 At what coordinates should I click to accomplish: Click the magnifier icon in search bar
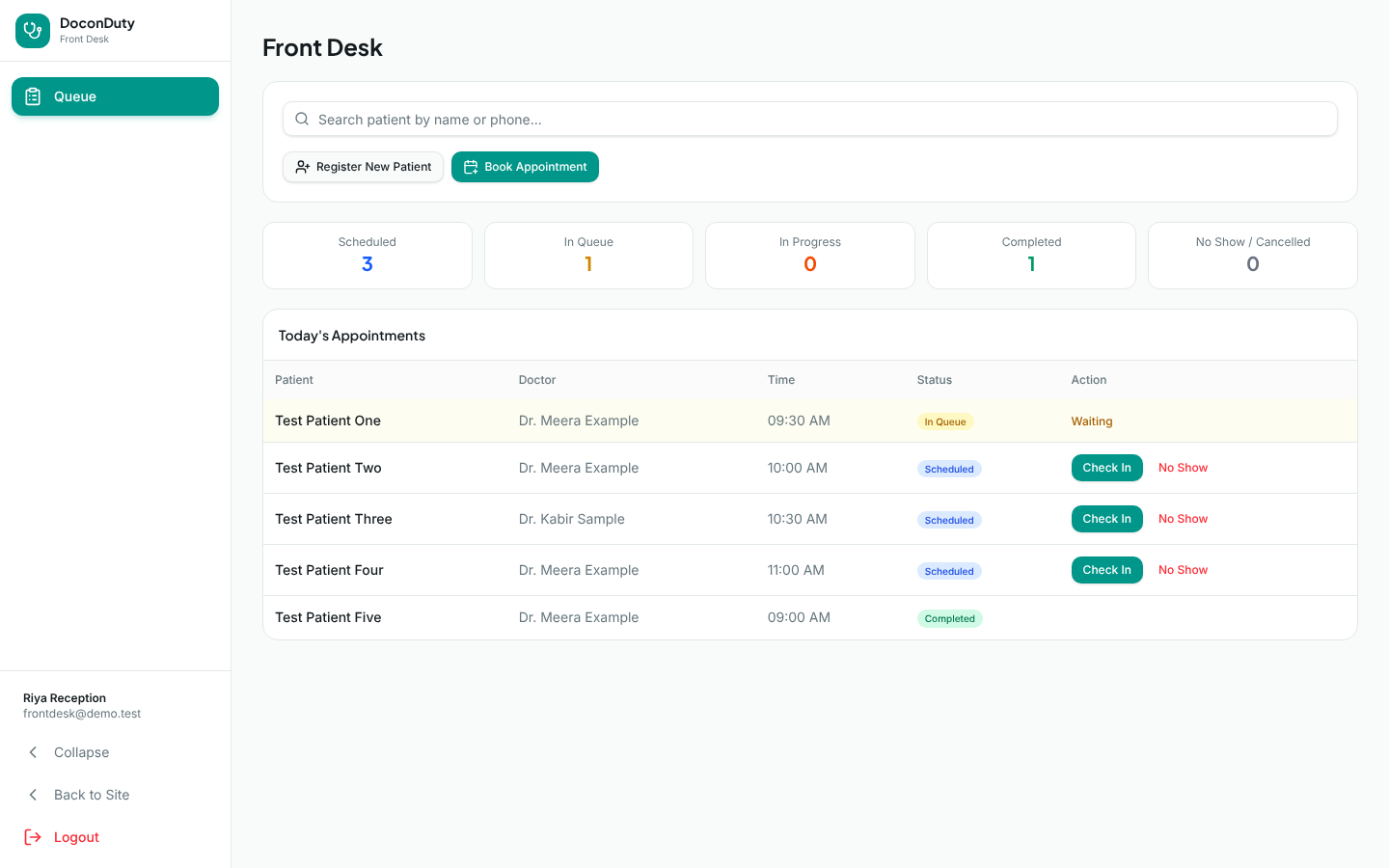[x=302, y=120]
